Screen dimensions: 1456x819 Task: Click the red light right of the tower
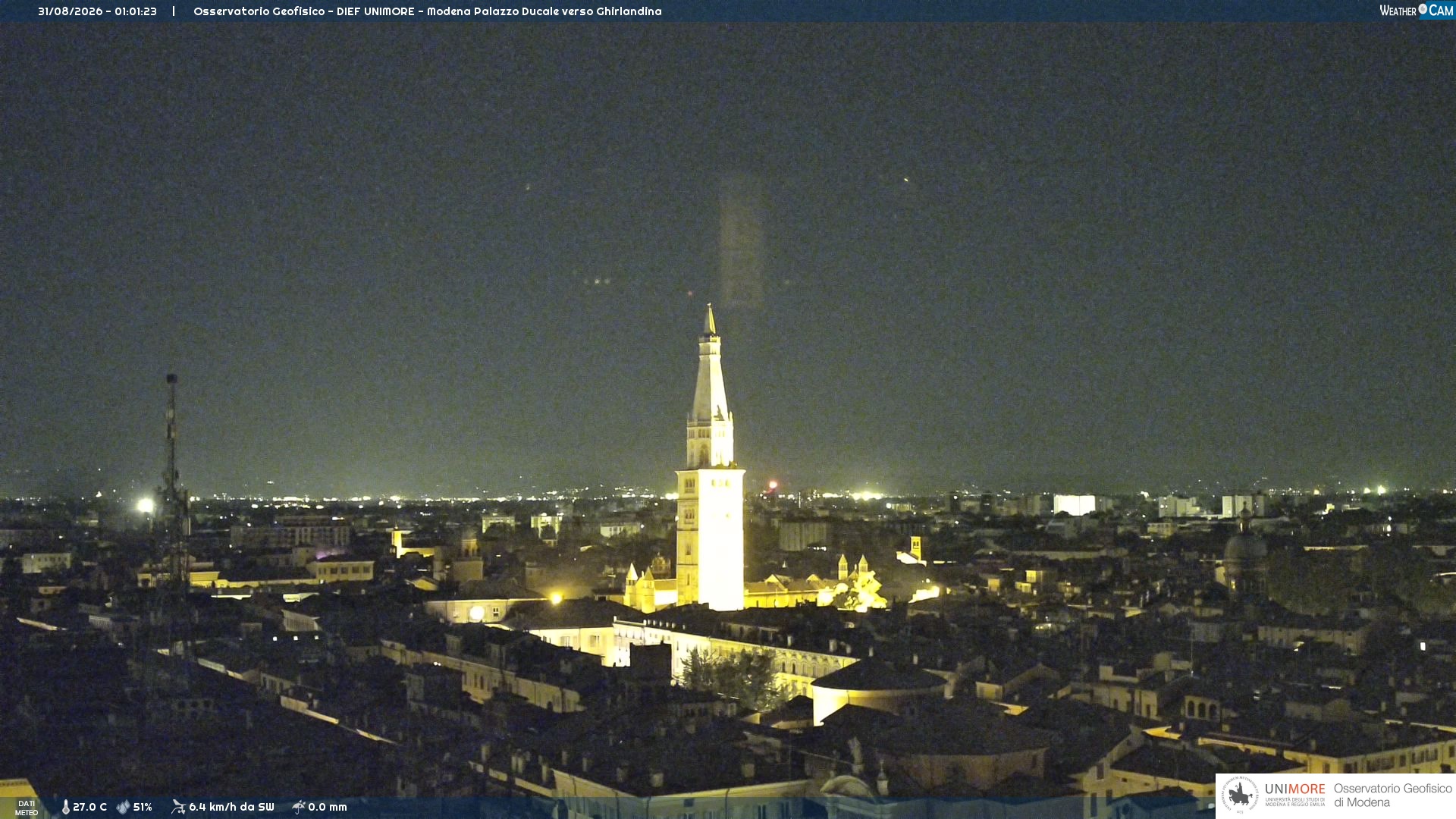773,485
